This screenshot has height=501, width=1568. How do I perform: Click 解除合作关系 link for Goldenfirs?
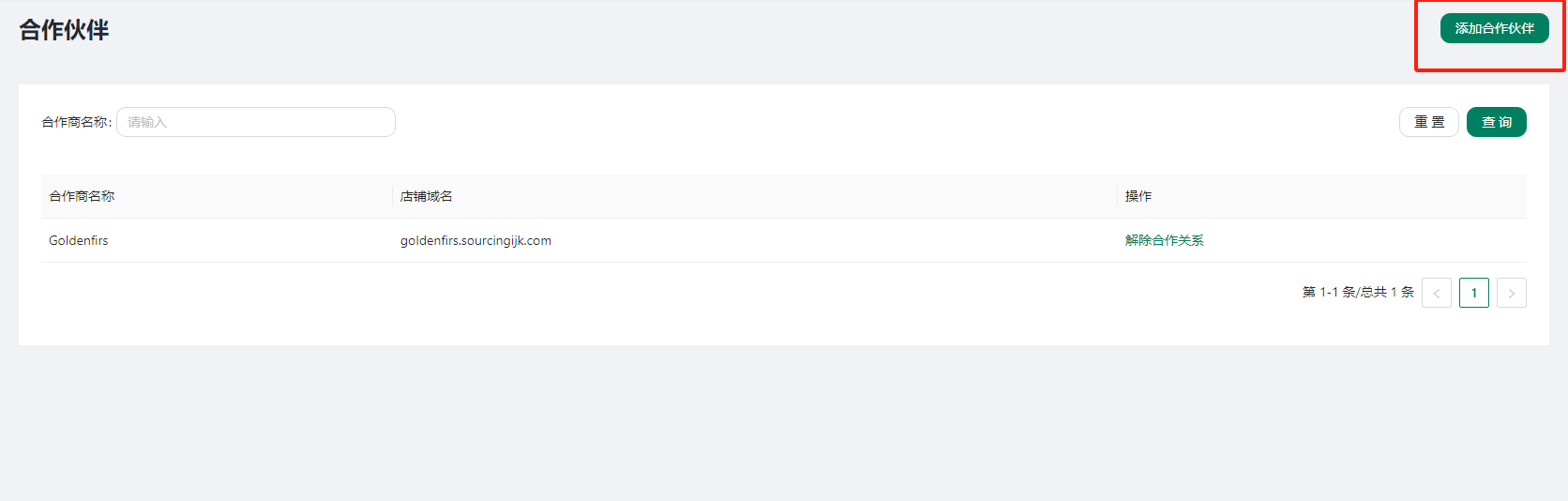(x=1164, y=240)
